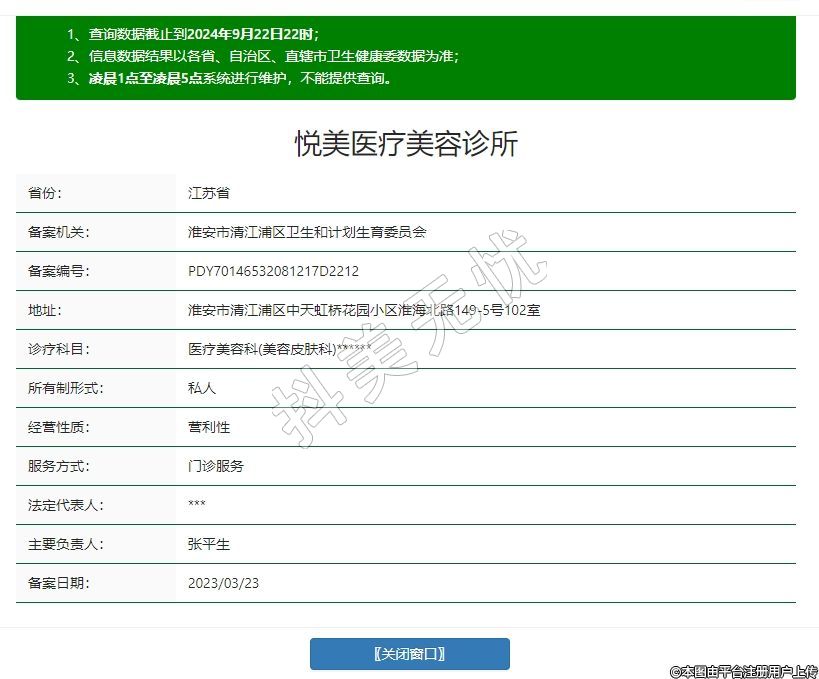Image resolution: width=819 pixels, height=679 pixels.
Task: Select the province value 江苏省
Action: pos(209,193)
